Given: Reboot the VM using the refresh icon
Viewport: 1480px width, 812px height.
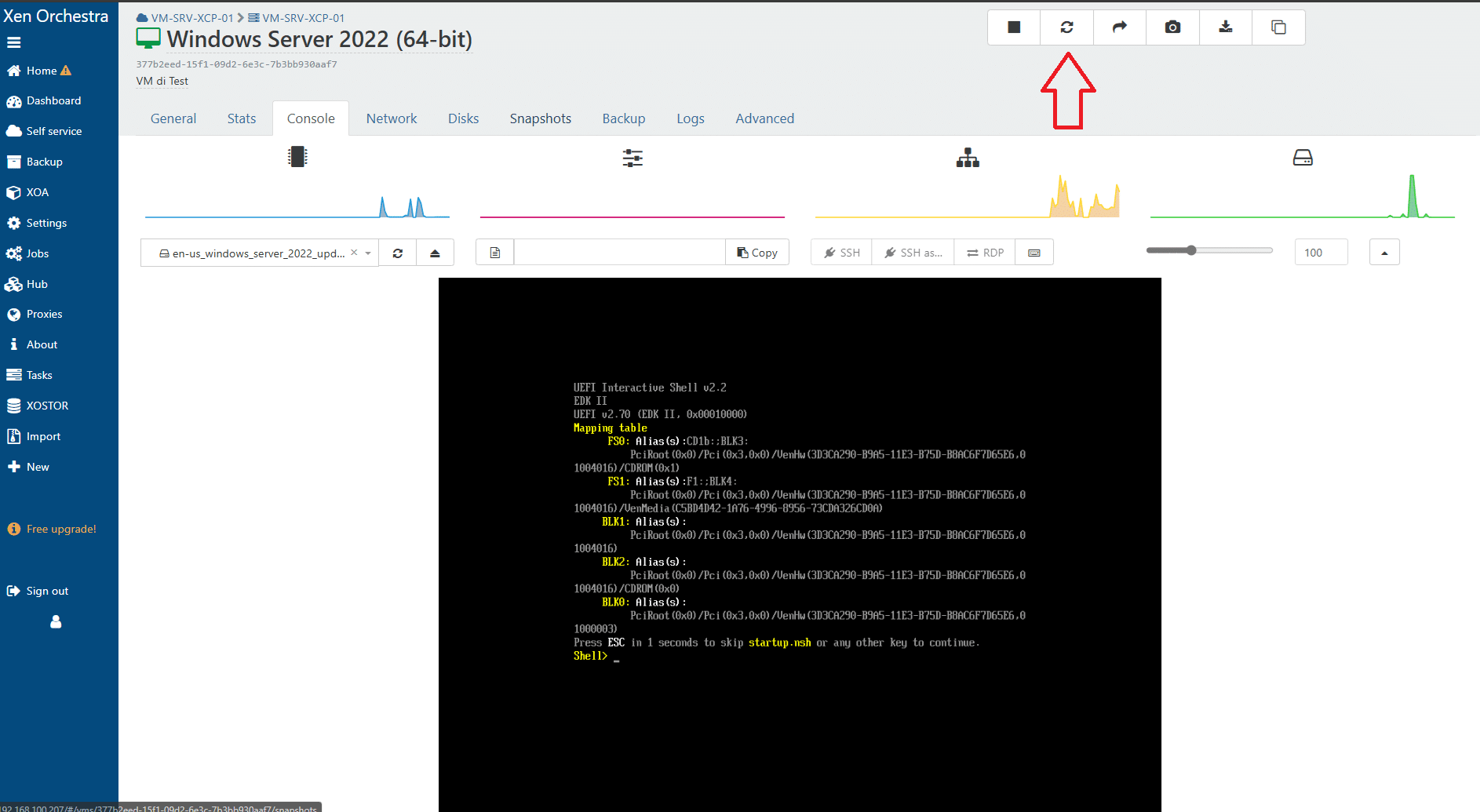Looking at the screenshot, I should click(1066, 27).
